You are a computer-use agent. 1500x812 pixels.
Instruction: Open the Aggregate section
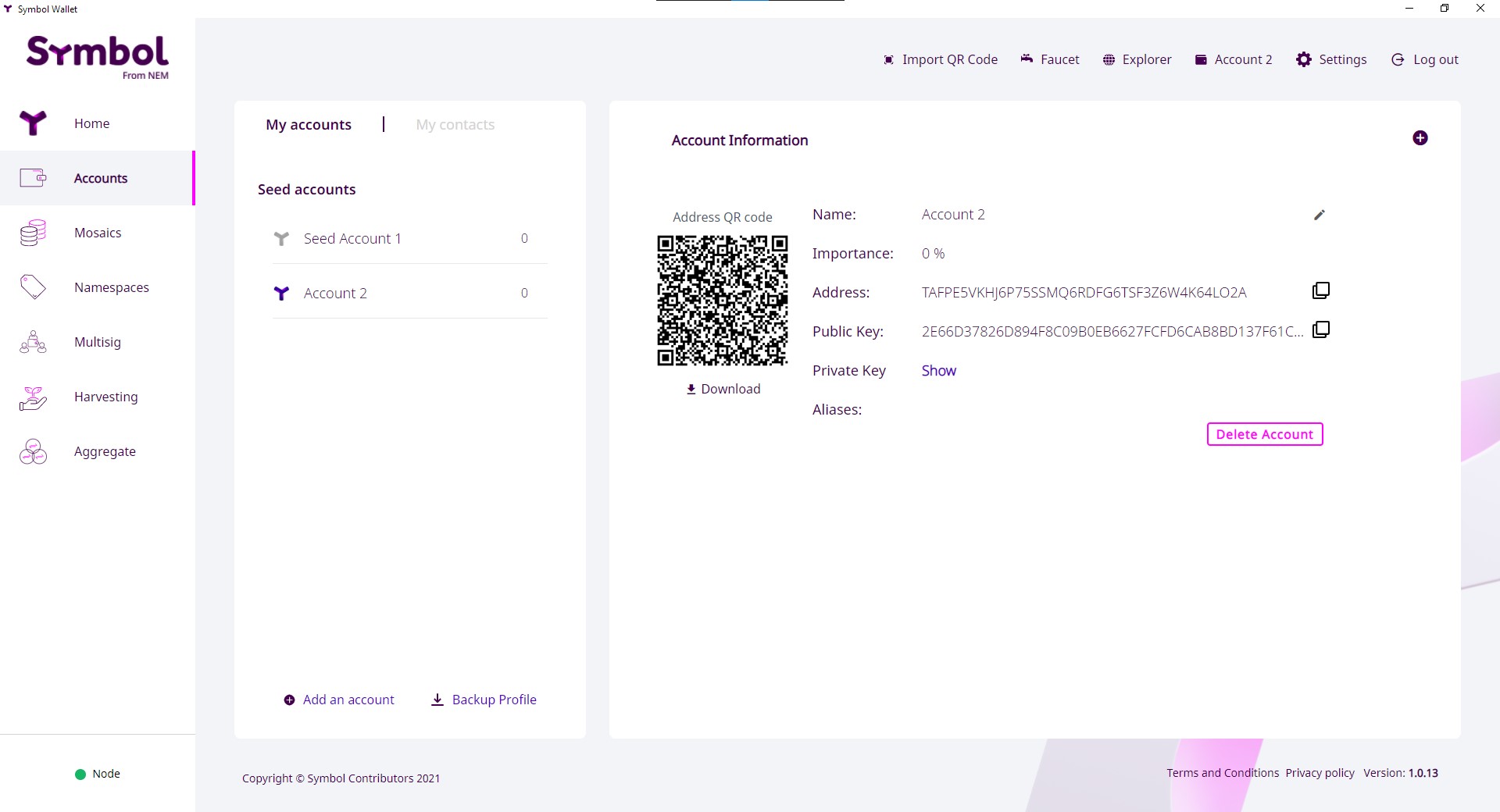point(105,451)
